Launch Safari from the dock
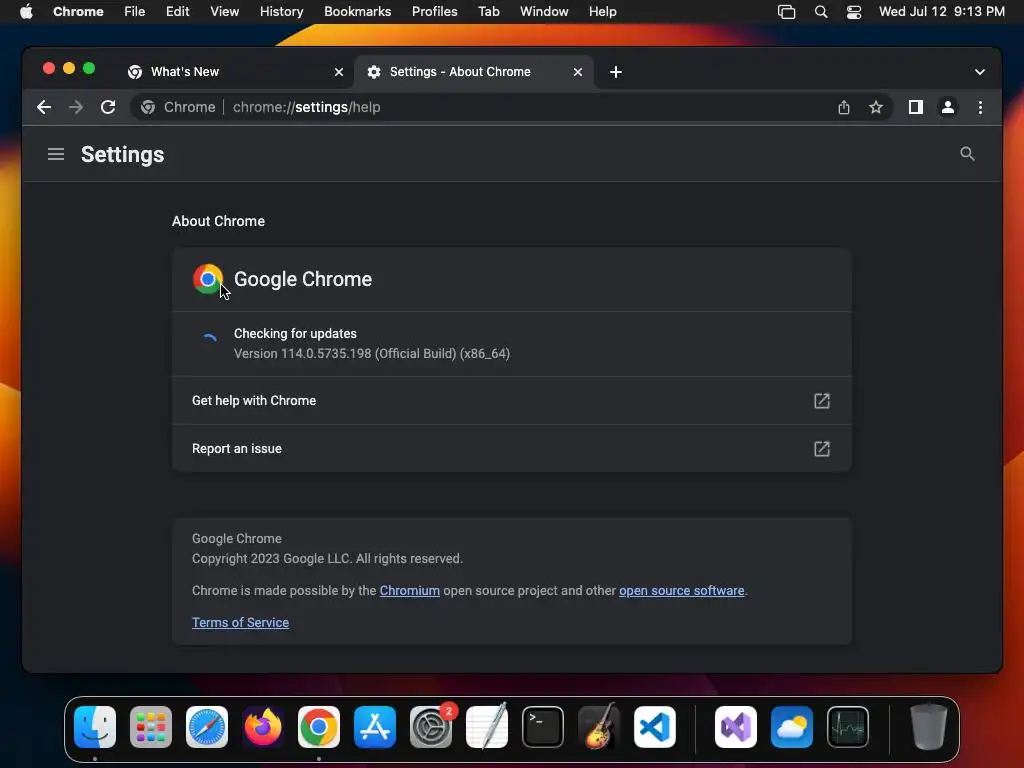1024x768 pixels. [x=207, y=727]
